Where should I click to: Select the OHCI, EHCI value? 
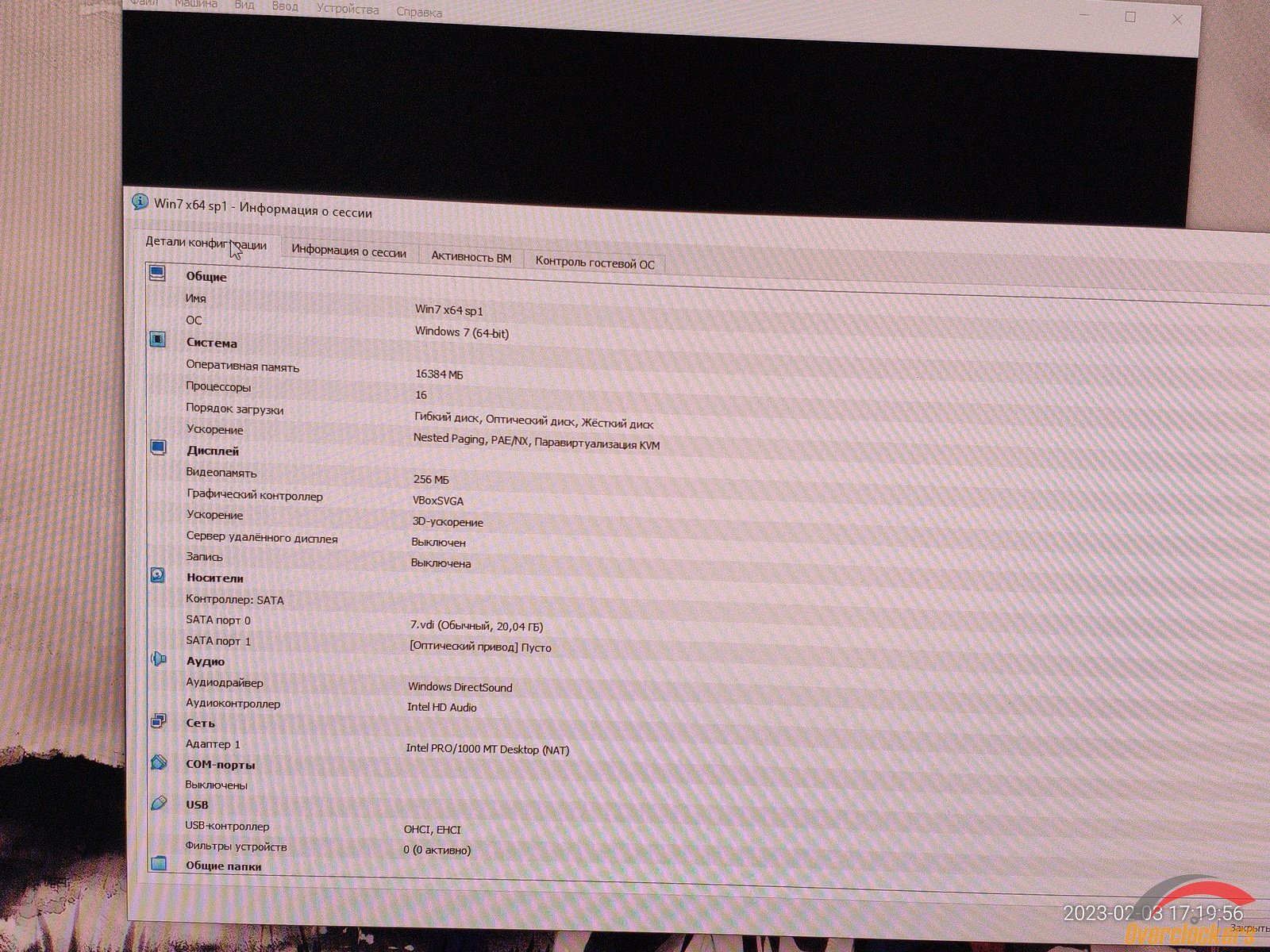[x=433, y=830]
